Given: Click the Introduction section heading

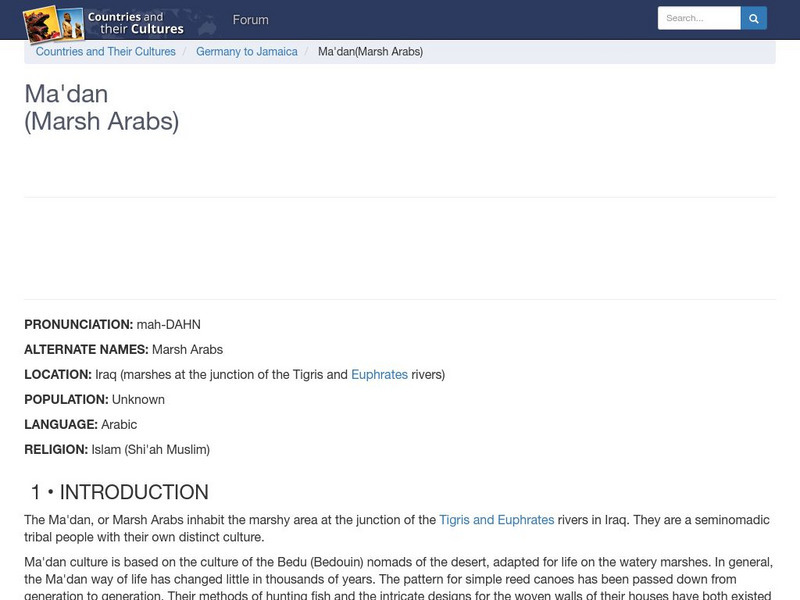Looking at the screenshot, I should pos(120,492).
